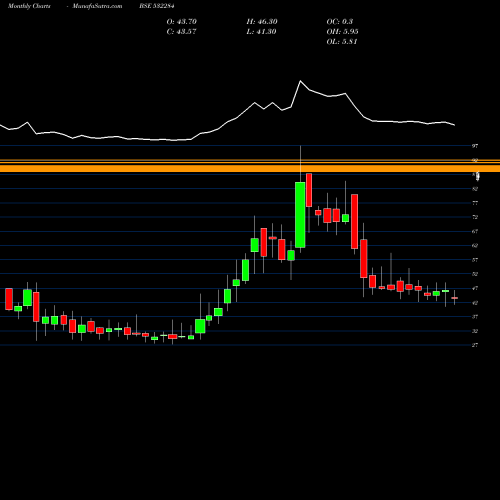Screen dimensions: 500x500
Task: Select the high price "H: 46.30"
Action: pyautogui.click(x=262, y=22)
